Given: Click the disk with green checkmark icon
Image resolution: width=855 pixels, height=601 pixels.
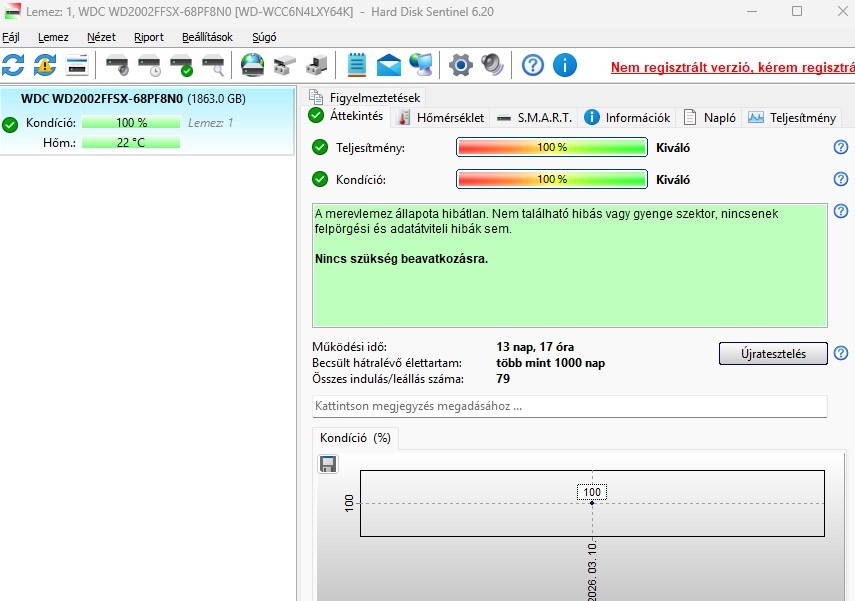Looking at the screenshot, I should (x=181, y=65).
